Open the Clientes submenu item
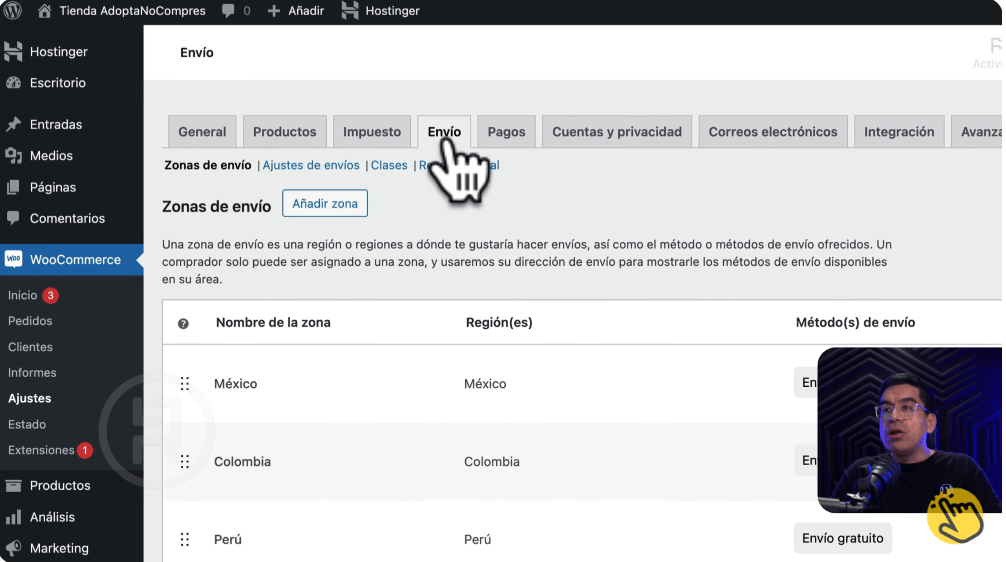The width and height of the screenshot is (1006, 562). click(30, 347)
